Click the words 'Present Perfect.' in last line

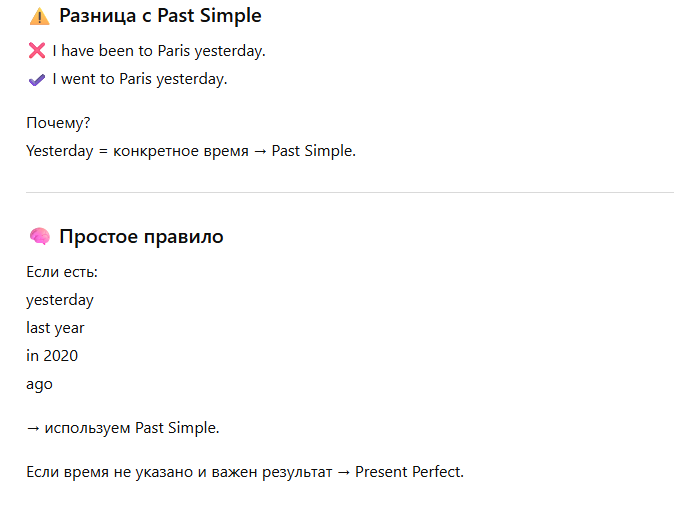409,471
